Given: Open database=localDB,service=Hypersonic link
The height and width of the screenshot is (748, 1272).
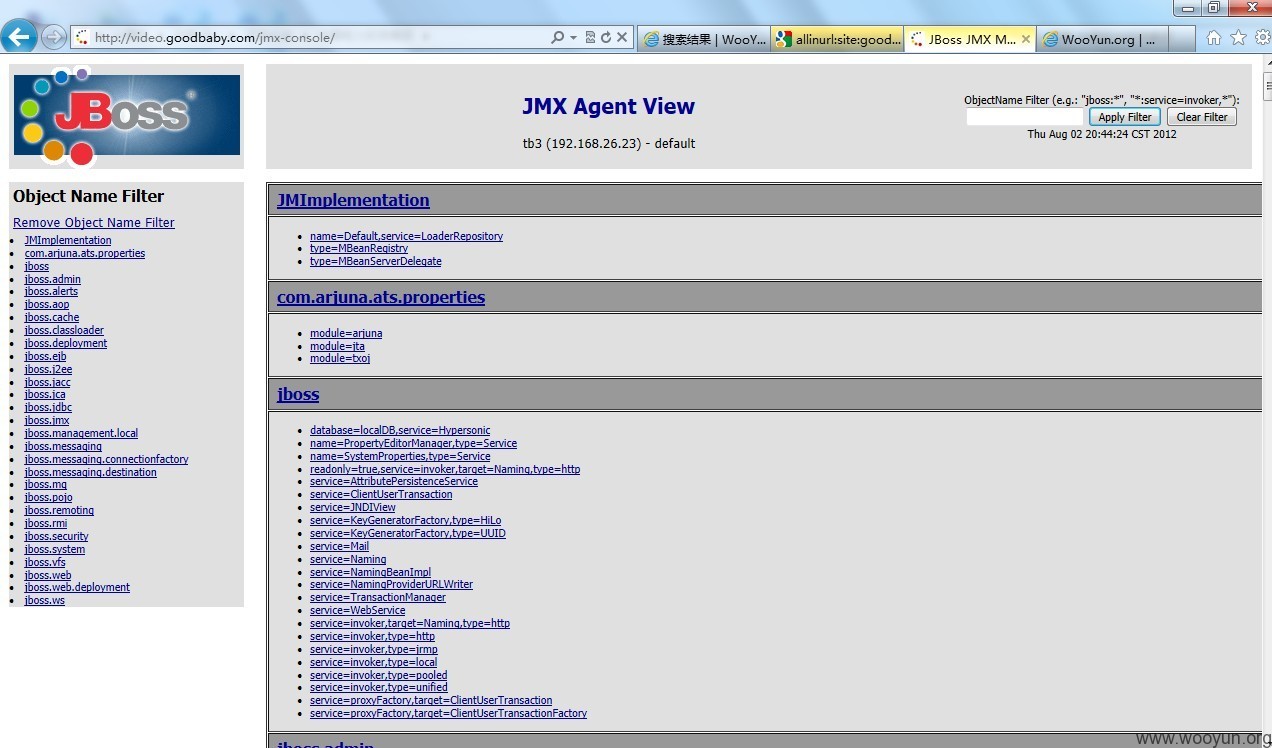Looking at the screenshot, I should pyautogui.click(x=400, y=430).
